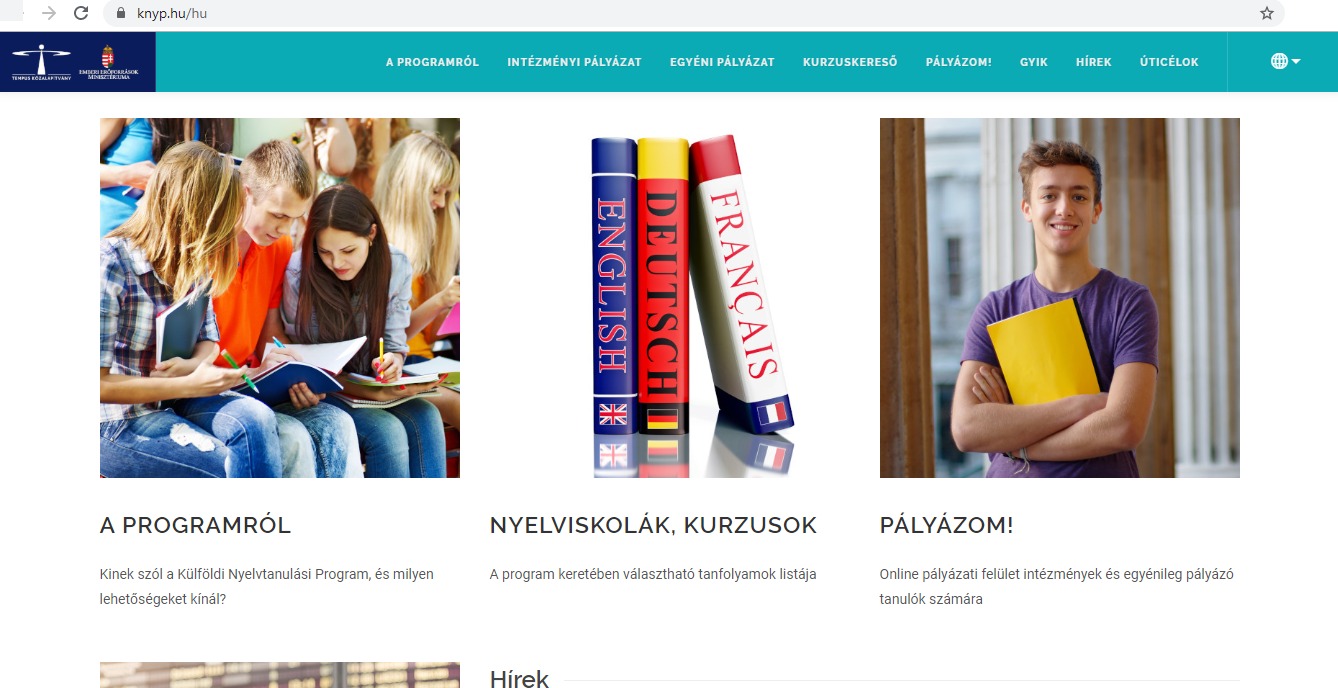This screenshot has width=1338, height=688.
Task: Bookmark page with the star icon
Action: click(x=1267, y=14)
